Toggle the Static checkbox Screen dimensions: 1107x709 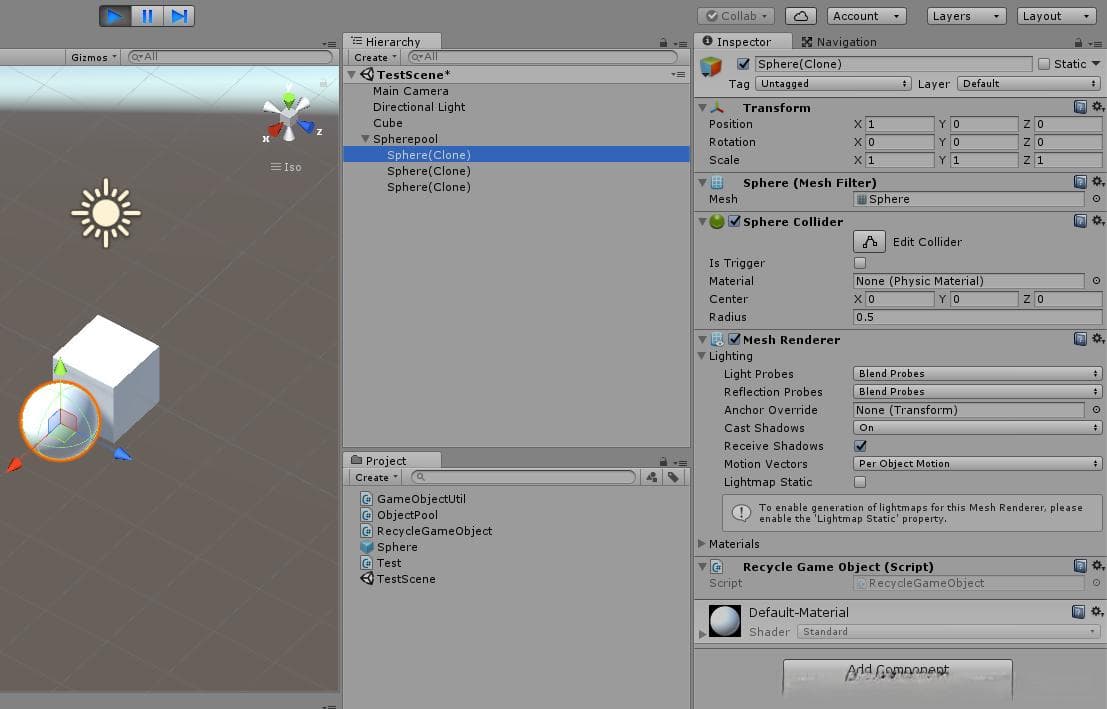pos(1044,64)
